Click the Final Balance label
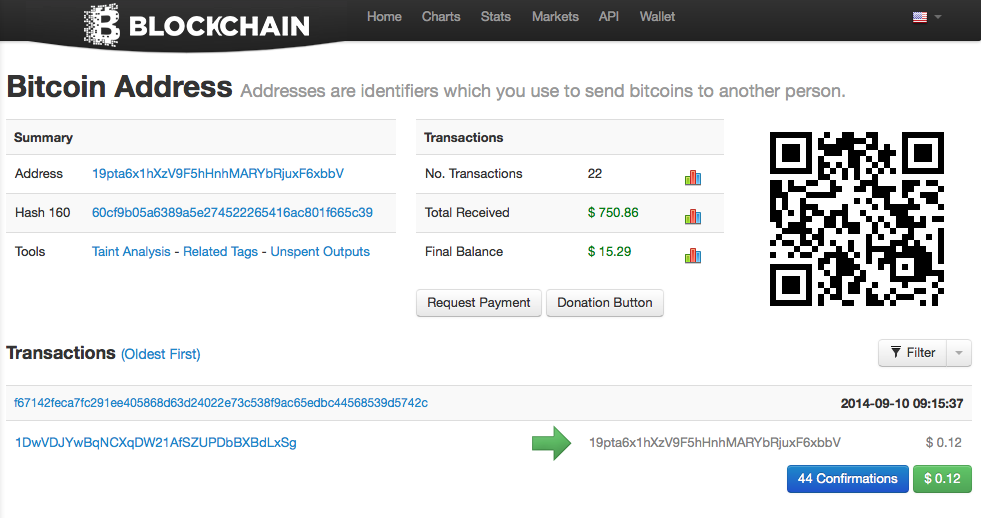Screen dimensions: 981x518 pyautogui.click(x=464, y=251)
